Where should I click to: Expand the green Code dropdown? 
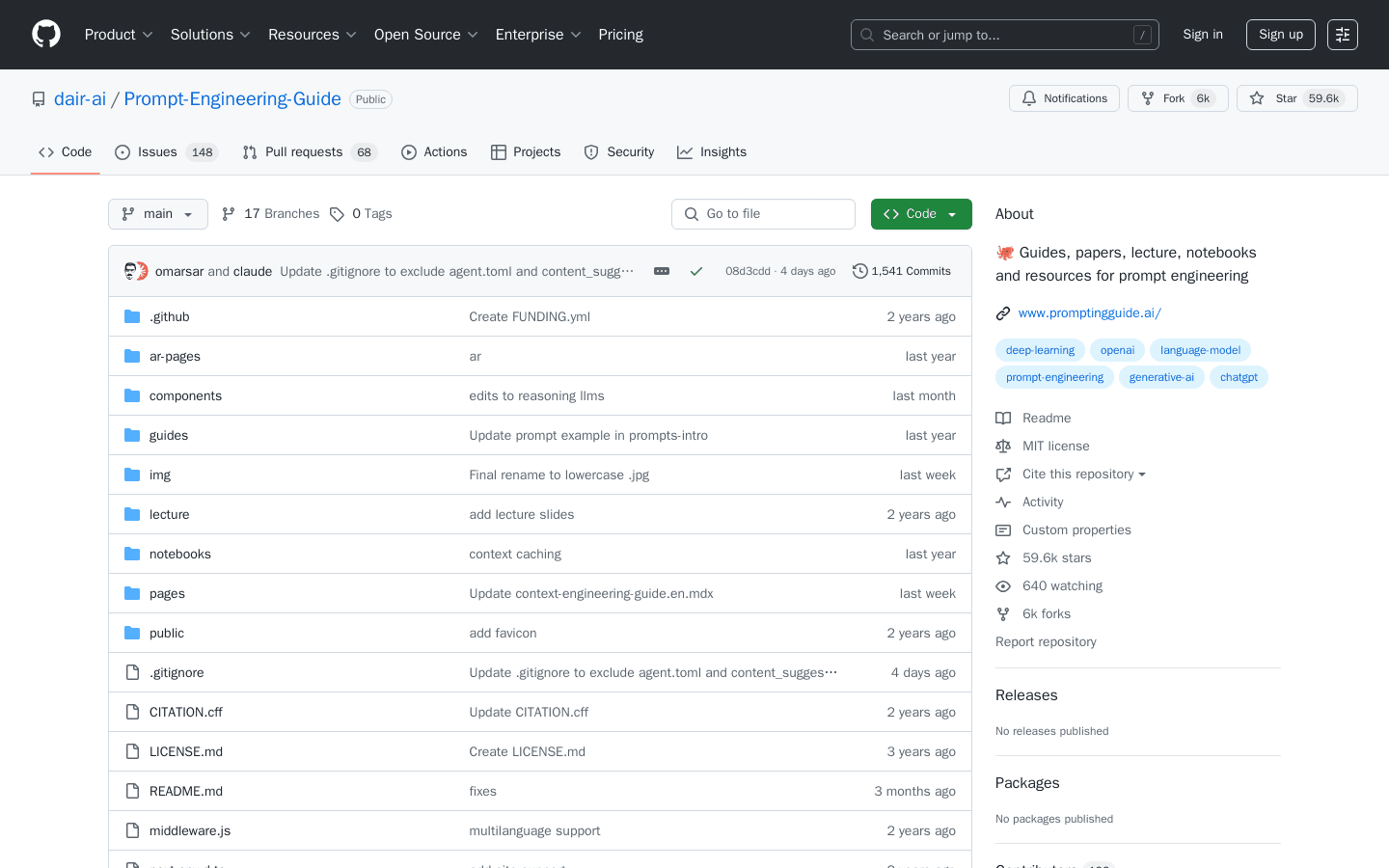[x=921, y=213]
